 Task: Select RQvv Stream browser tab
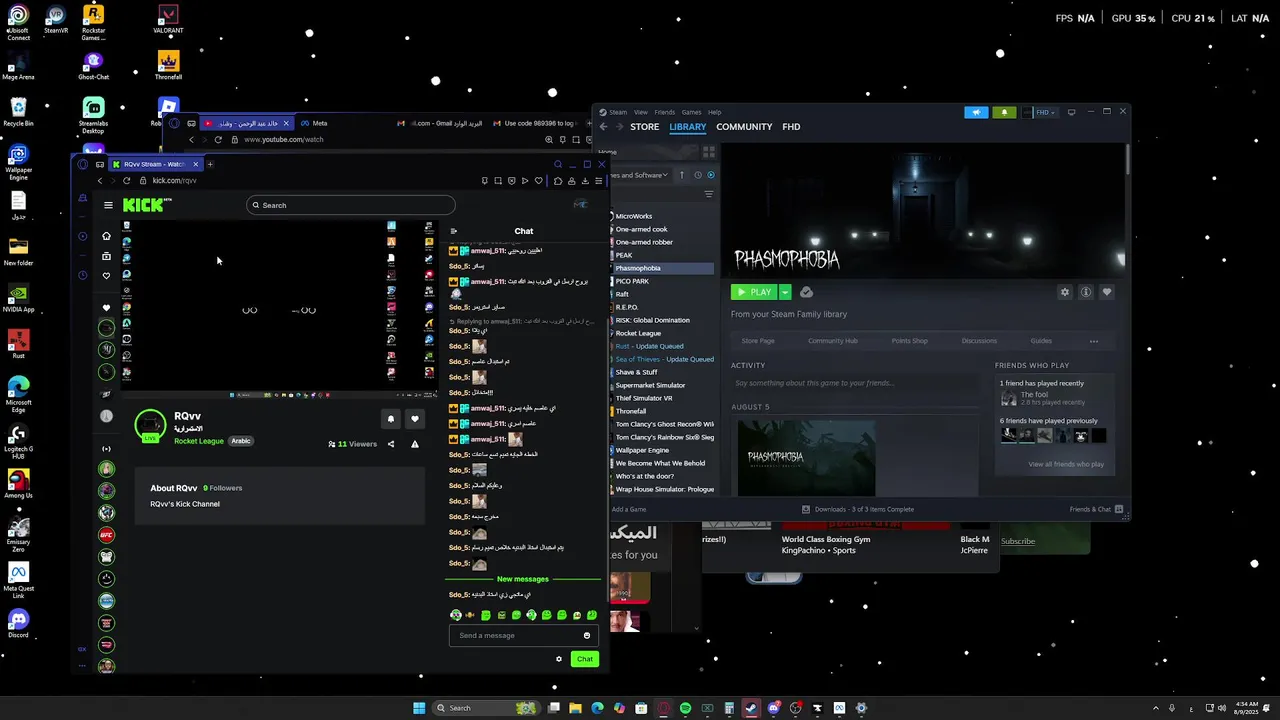tap(155, 164)
